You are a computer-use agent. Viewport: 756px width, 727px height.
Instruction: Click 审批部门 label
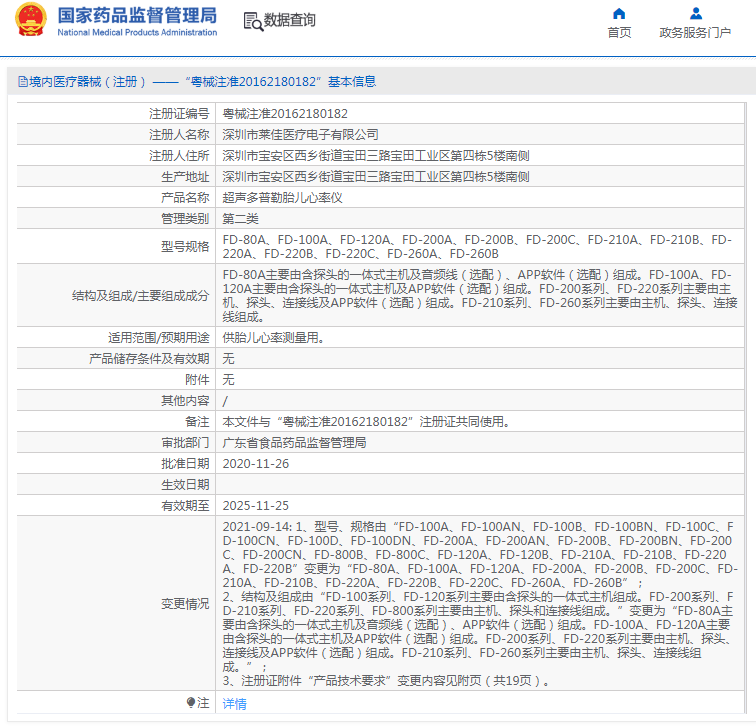click(x=185, y=443)
